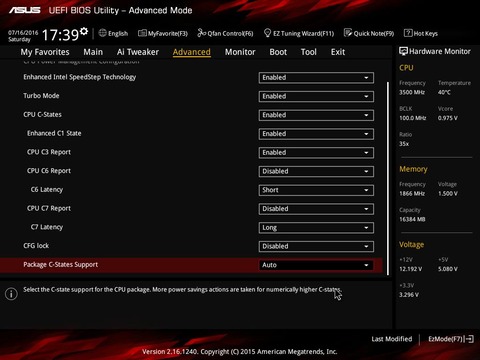Go to the Monitor tab
This screenshot has height=360, width=480.
click(x=240, y=52)
